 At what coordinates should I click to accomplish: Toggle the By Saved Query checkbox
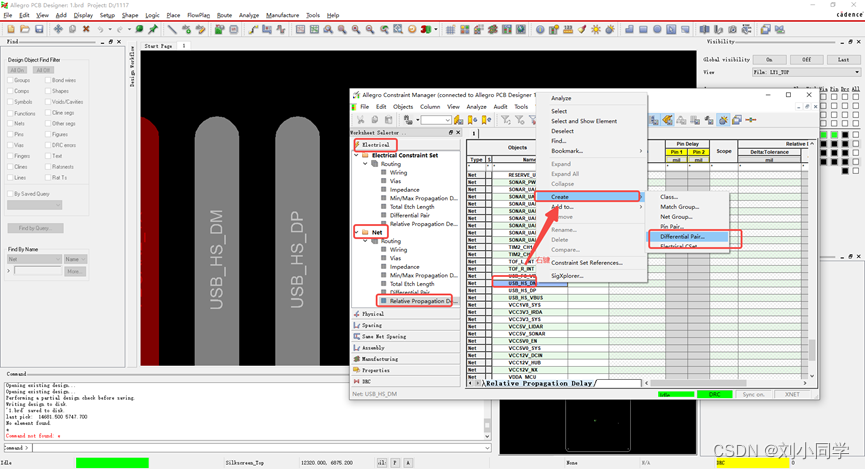[11, 193]
